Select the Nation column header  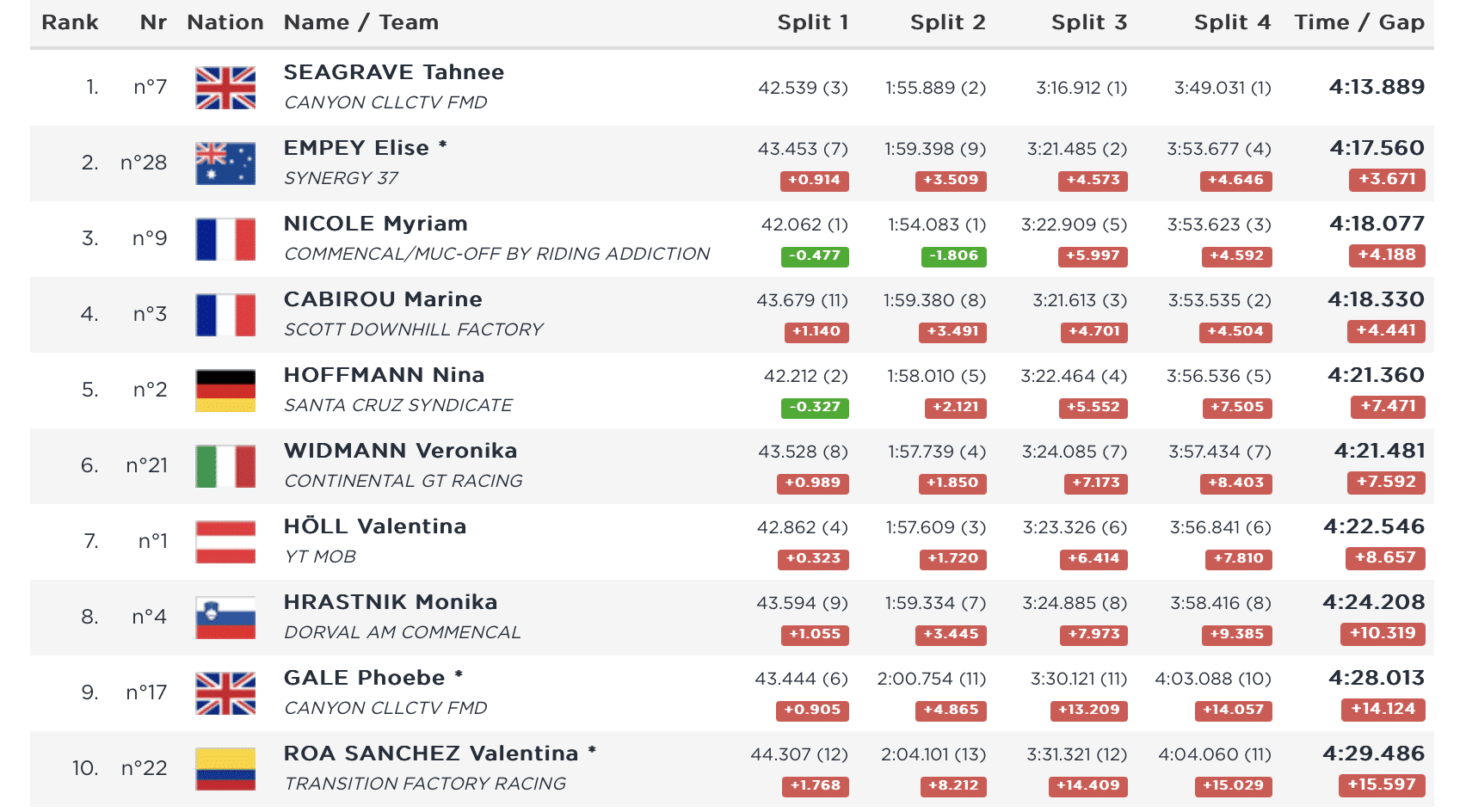point(225,22)
